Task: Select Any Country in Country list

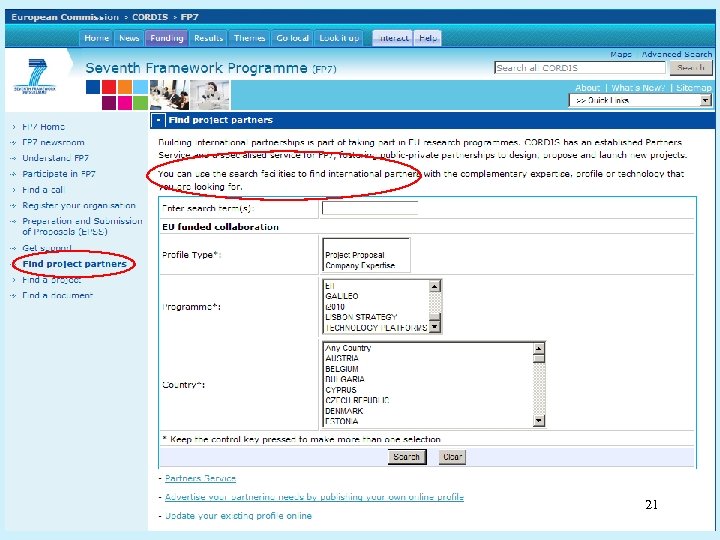Action: (348, 348)
